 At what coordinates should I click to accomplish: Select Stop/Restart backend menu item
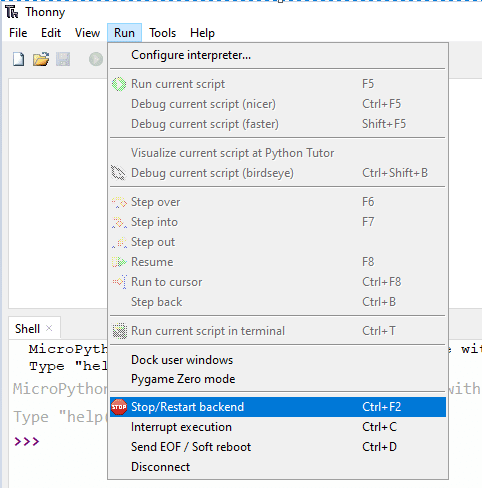click(278, 407)
